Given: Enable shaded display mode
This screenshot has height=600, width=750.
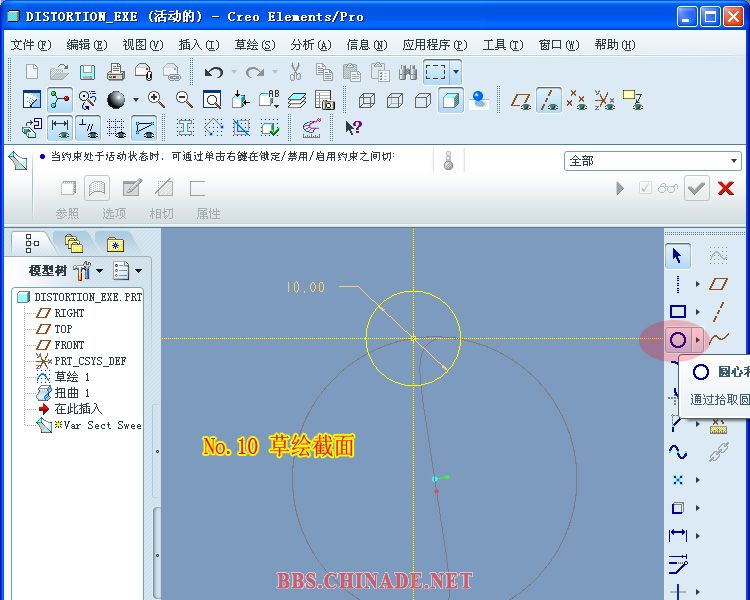Looking at the screenshot, I should (451, 100).
